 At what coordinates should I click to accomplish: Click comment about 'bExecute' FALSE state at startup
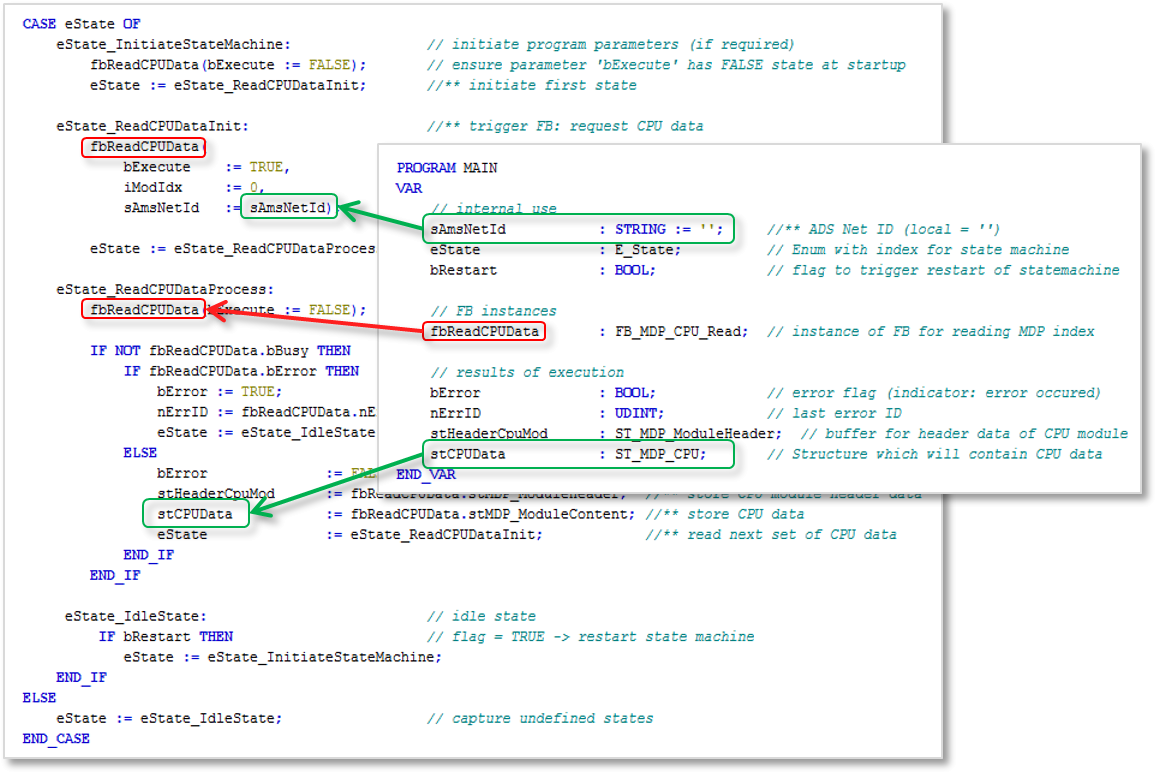[x=666, y=65]
